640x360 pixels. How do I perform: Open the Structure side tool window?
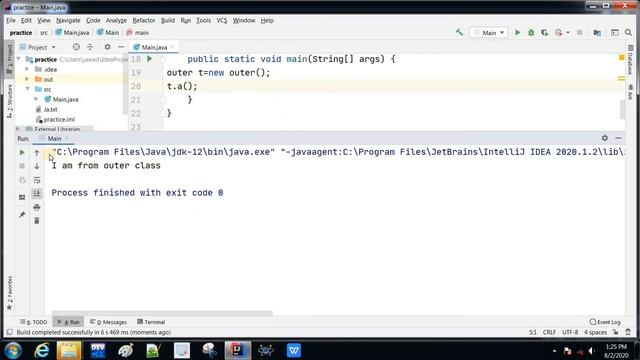9,101
